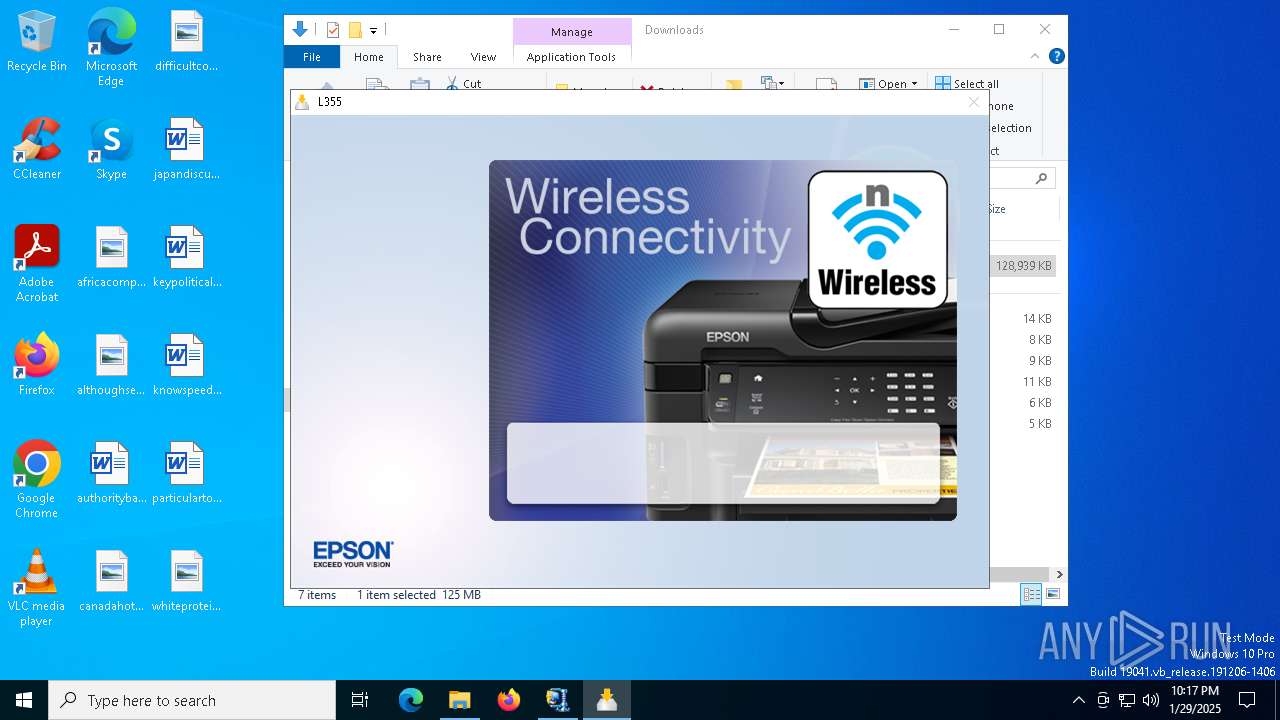This screenshot has width=1280, height=720.
Task: Open Firefox from the taskbar
Action: click(x=509, y=700)
